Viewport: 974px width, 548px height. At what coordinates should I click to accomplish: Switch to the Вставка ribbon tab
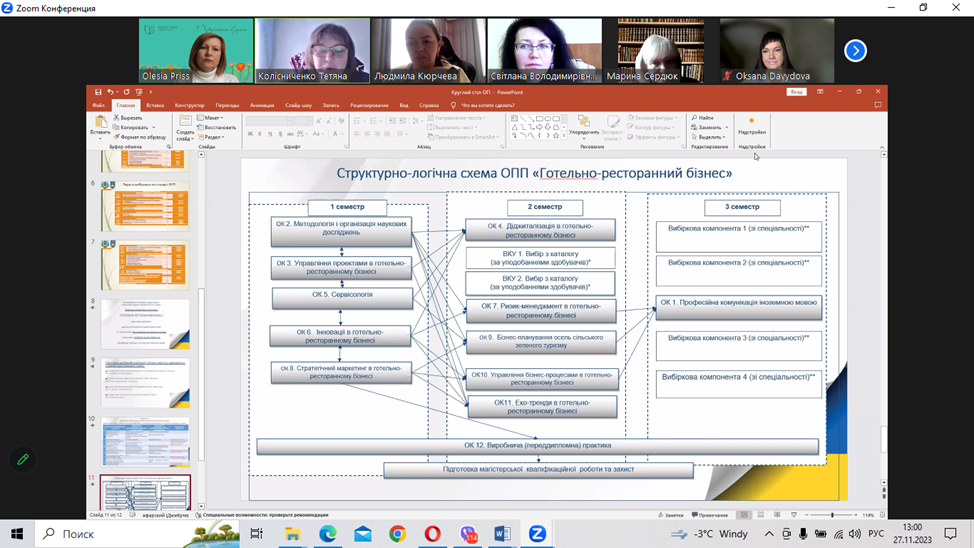(155, 105)
